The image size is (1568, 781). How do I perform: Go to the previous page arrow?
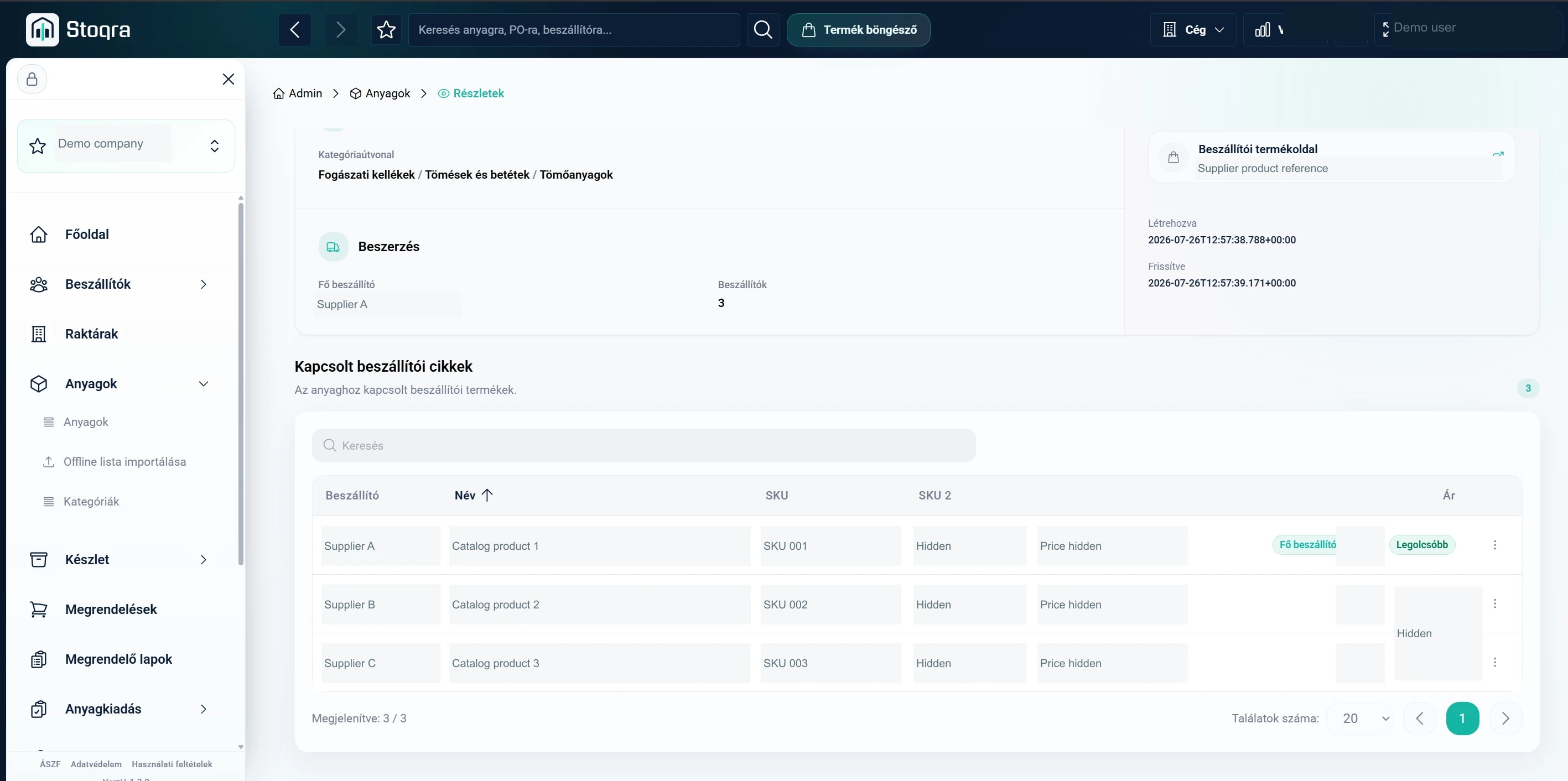click(x=1419, y=718)
